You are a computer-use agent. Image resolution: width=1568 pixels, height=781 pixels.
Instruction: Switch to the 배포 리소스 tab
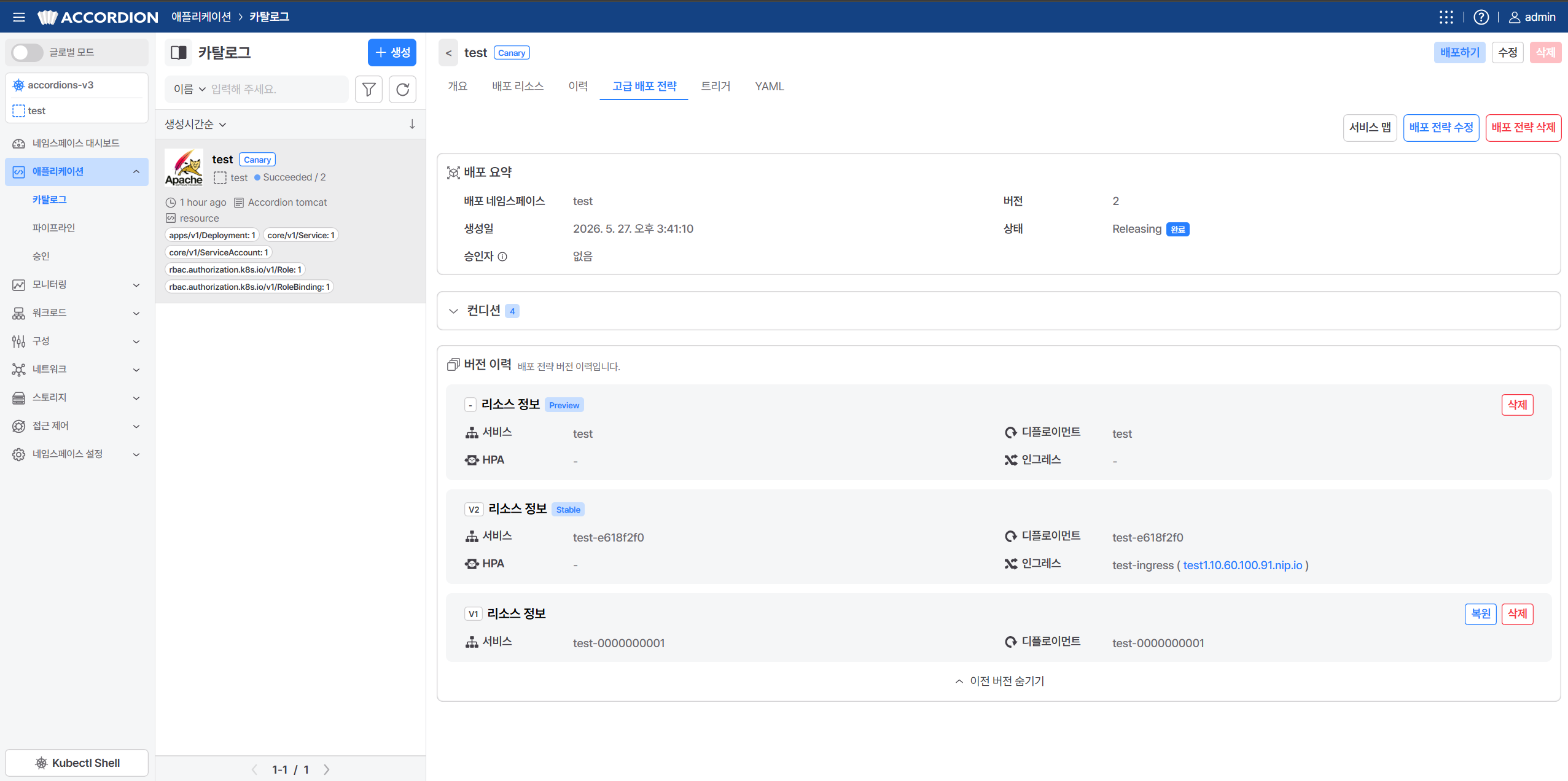[x=518, y=86]
